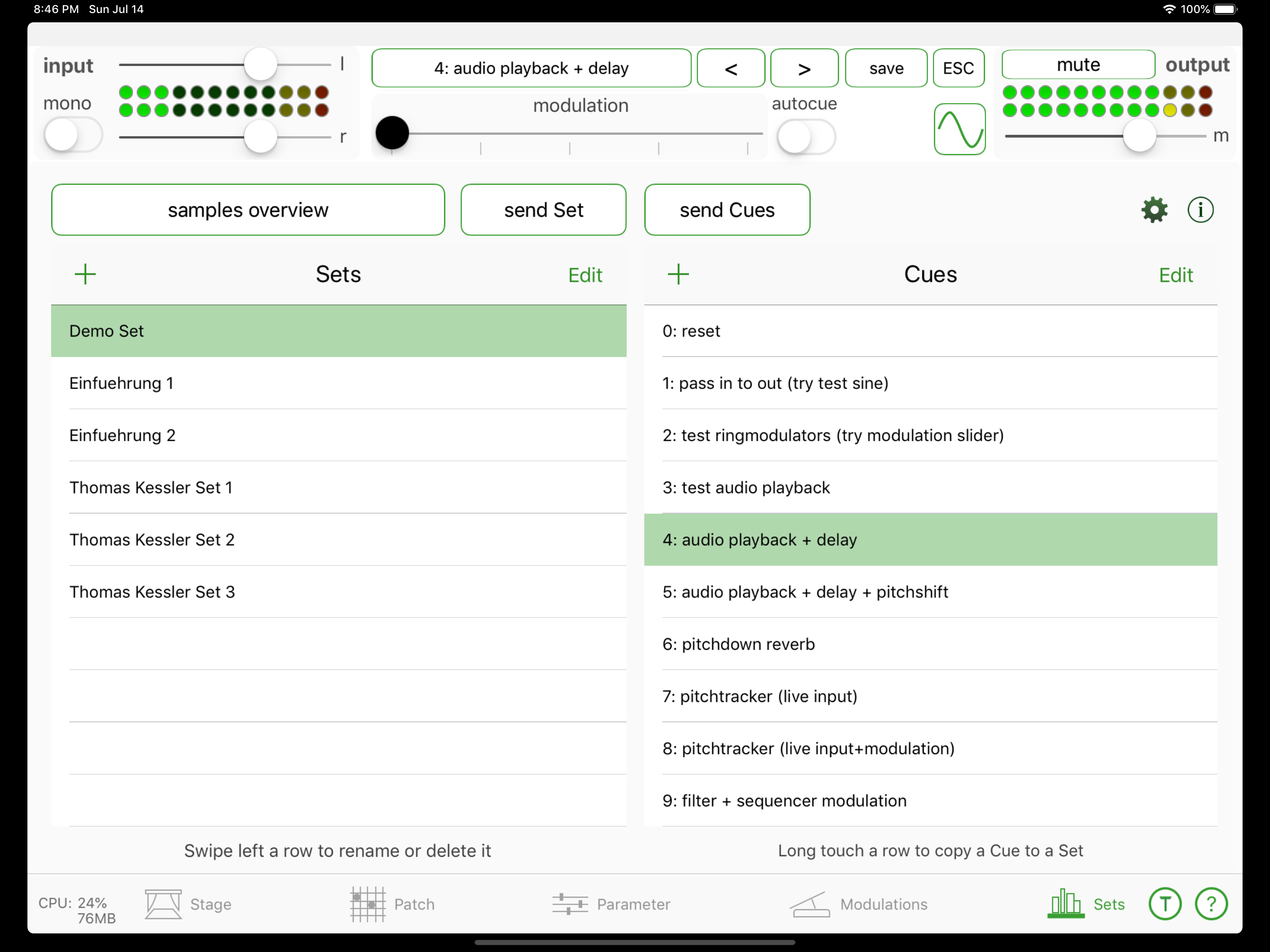Image resolution: width=1270 pixels, height=952 pixels.
Task: Click the samples overview button
Action: [248, 210]
